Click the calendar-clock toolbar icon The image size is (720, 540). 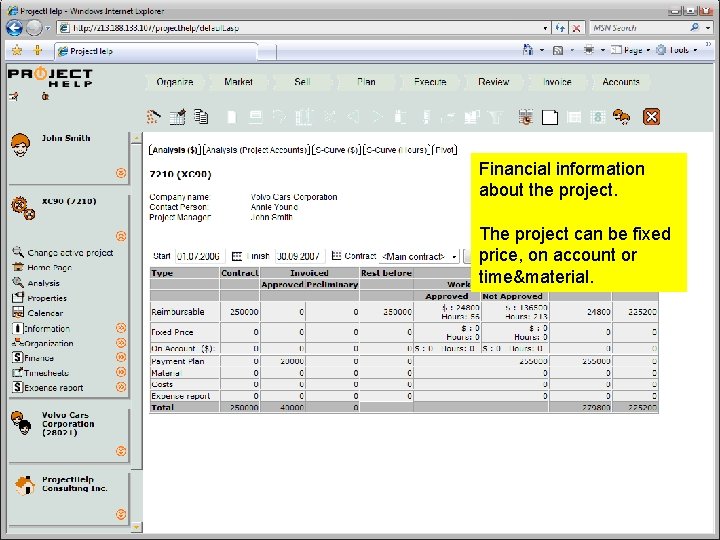pyautogui.click(x=526, y=117)
